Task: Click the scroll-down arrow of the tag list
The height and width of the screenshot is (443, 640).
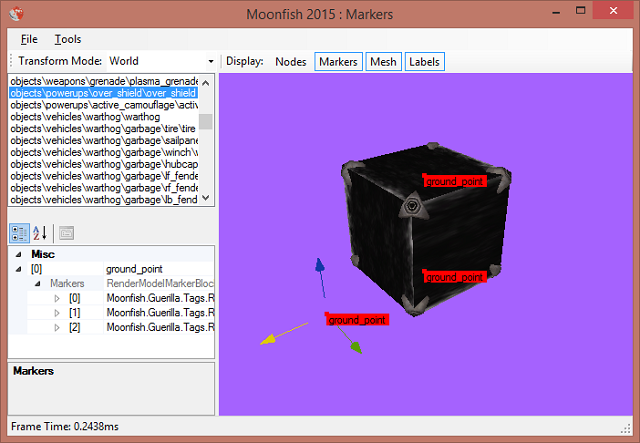Action: pyautogui.click(x=205, y=198)
